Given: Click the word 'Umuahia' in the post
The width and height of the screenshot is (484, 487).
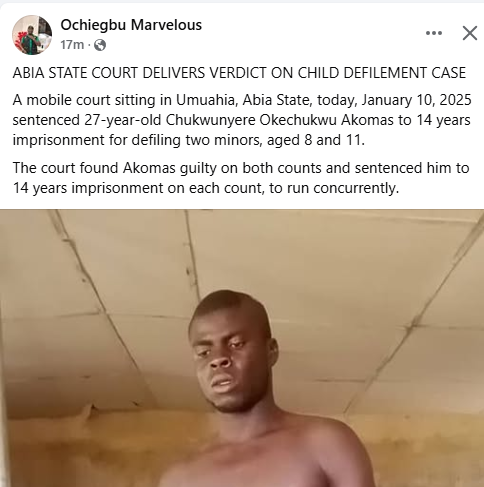Looking at the screenshot, I should point(207,100).
